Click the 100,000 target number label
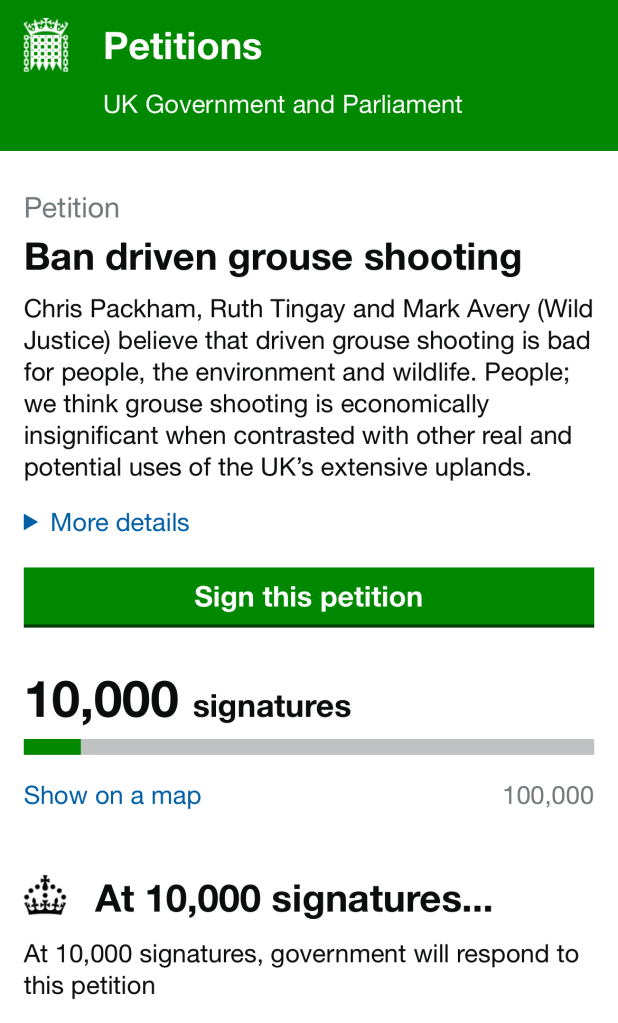 (x=548, y=796)
